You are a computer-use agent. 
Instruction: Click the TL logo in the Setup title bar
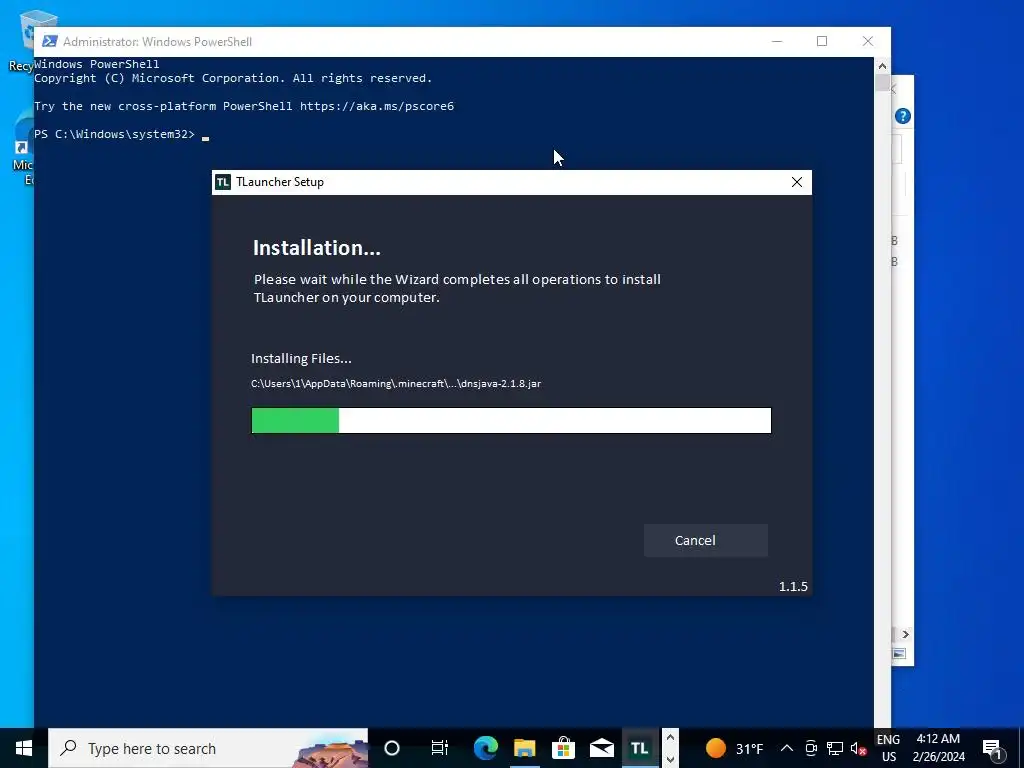tap(223, 182)
